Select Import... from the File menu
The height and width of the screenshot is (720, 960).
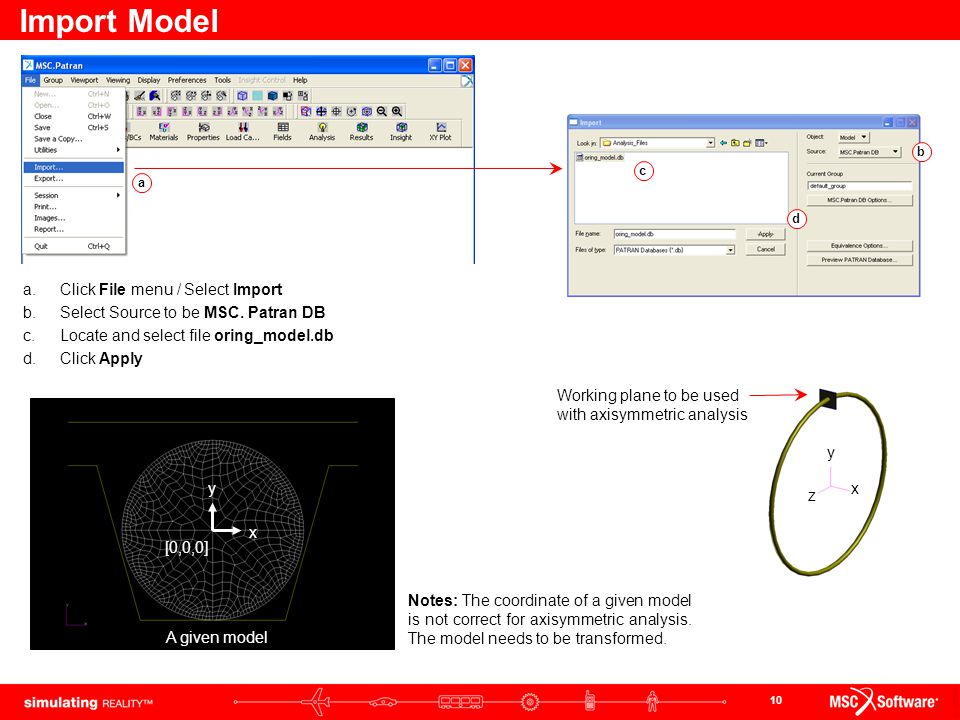(73, 167)
